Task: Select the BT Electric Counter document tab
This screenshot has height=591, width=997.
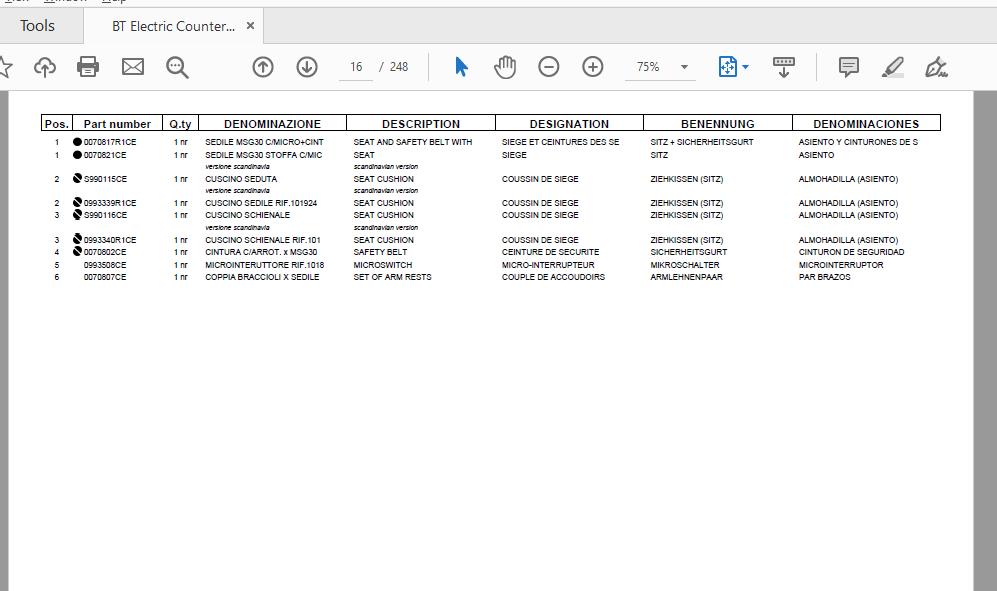Action: pos(173,26)
